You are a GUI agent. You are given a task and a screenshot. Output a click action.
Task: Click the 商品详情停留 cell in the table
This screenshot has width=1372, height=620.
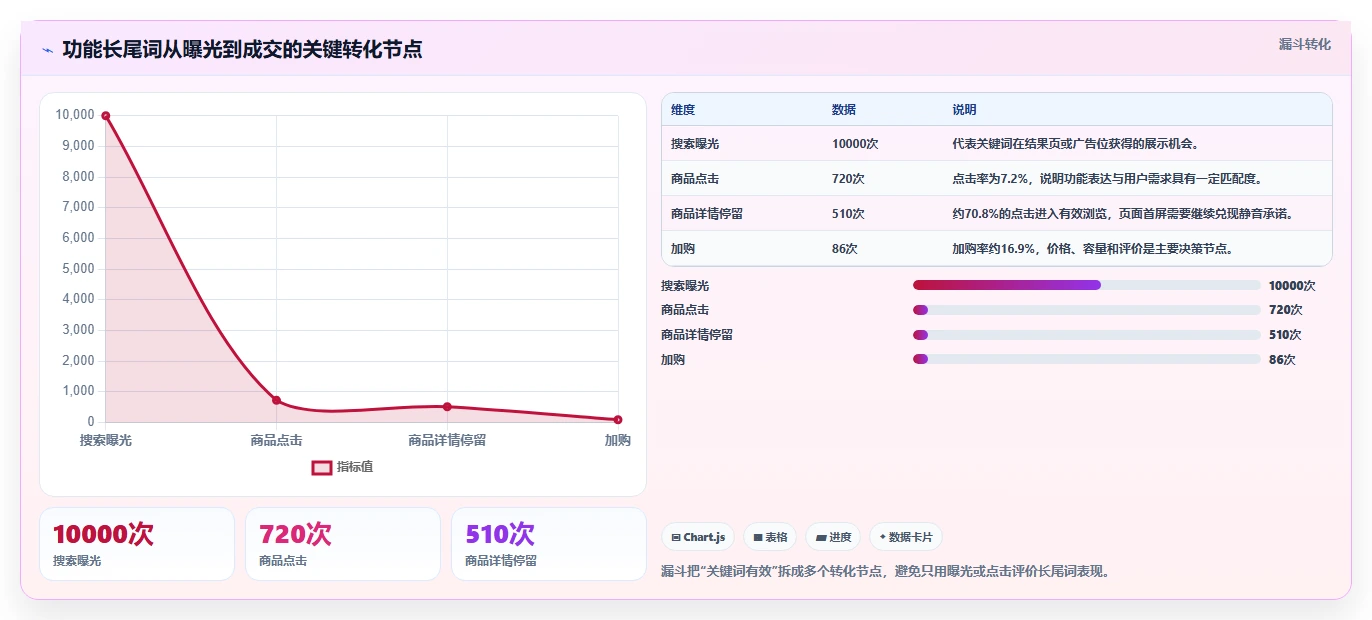[707, 214]
